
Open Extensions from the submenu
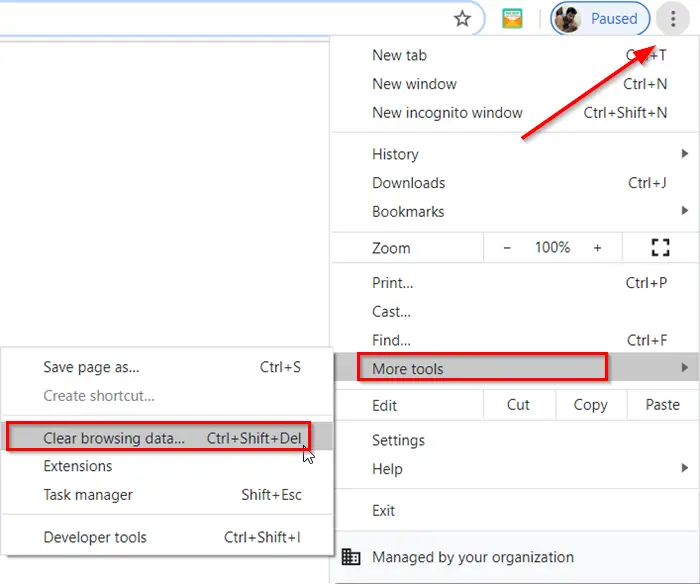(168, 466)
